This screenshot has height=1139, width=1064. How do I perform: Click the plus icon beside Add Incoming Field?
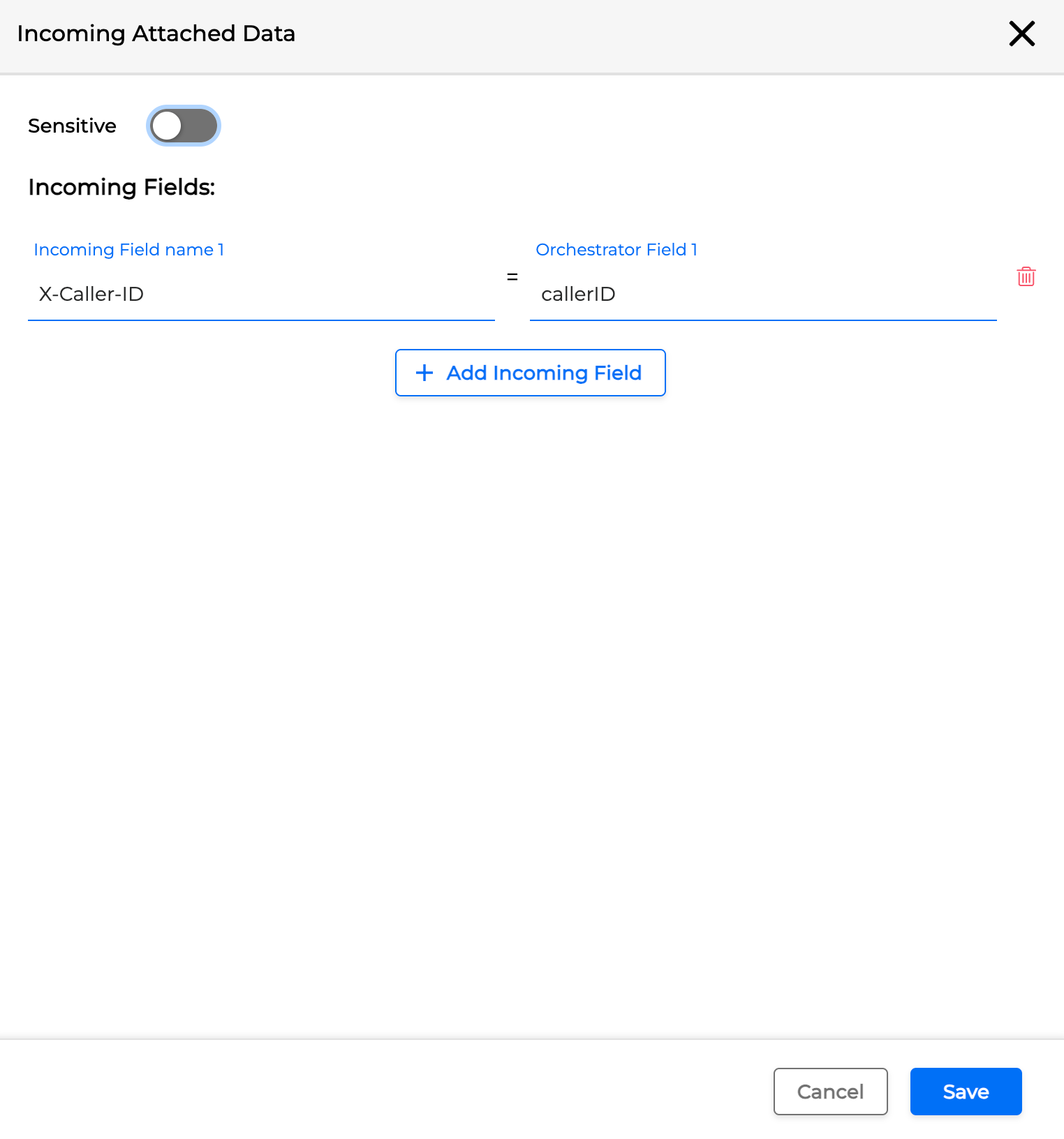click(x=424, y=373)
